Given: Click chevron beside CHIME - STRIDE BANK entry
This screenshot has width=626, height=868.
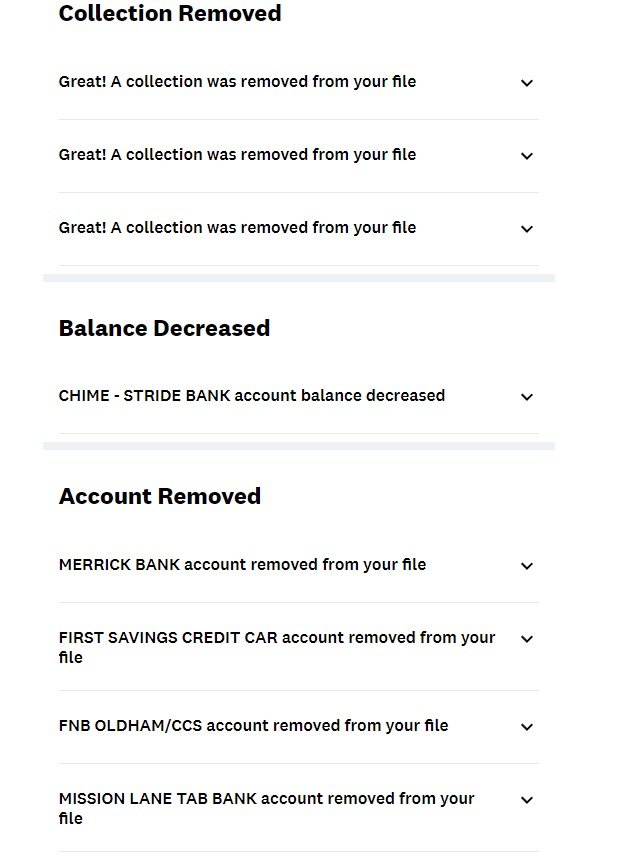Looking at the screenshot, I should coord(527,397).
